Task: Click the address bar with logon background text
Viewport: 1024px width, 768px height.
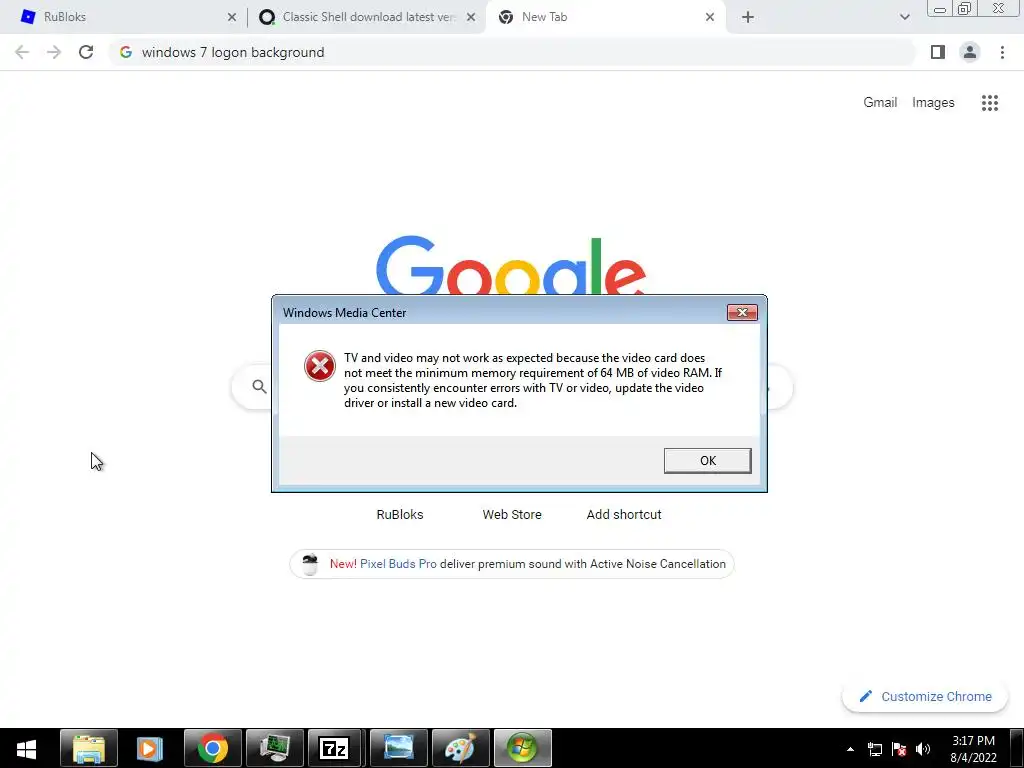Action: pos(512,52)
